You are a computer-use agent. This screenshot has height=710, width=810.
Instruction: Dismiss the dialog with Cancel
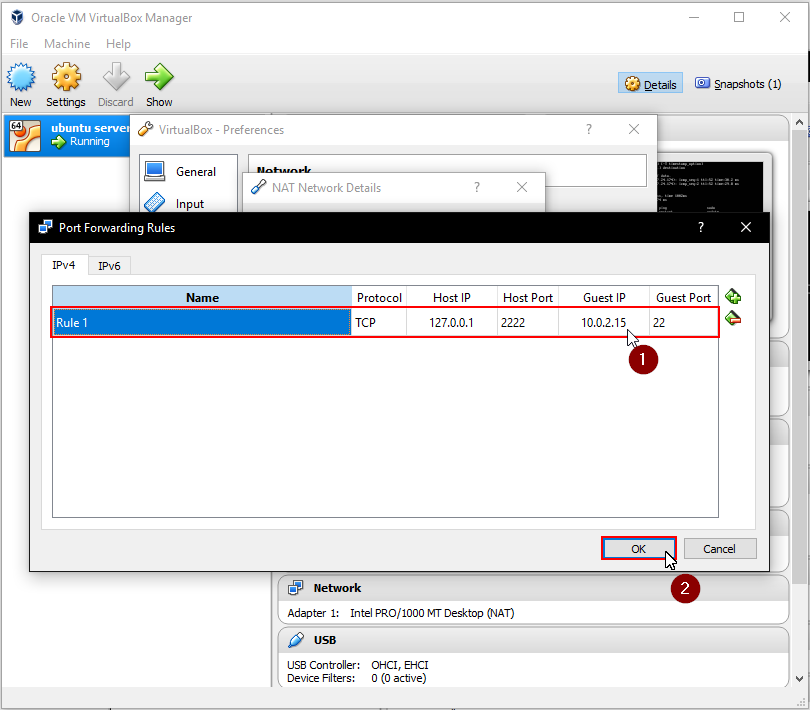click(720, 548)
